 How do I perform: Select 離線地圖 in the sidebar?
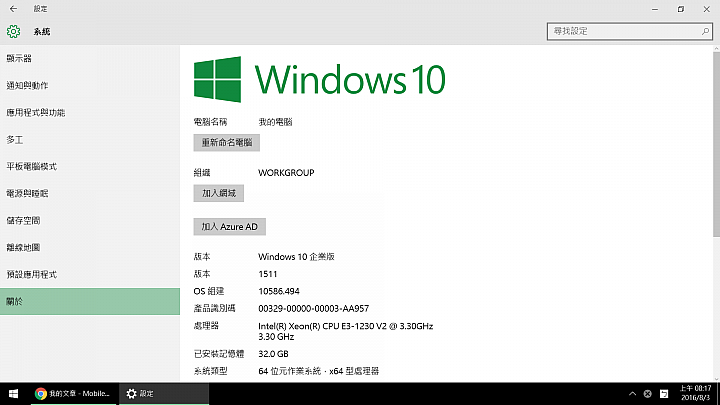(x=90, y=248)
